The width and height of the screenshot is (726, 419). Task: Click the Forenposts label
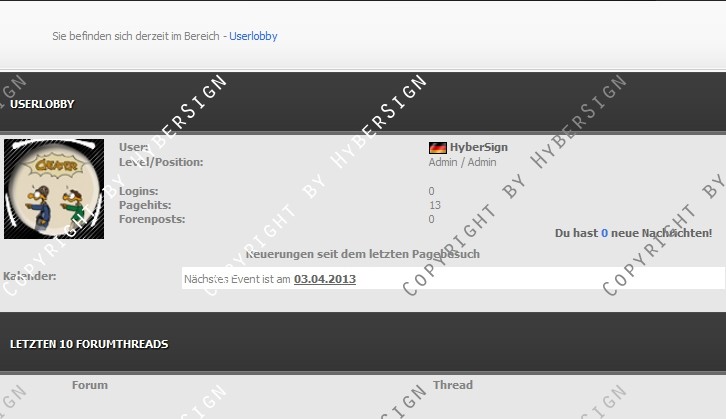(x=151, y=219)
